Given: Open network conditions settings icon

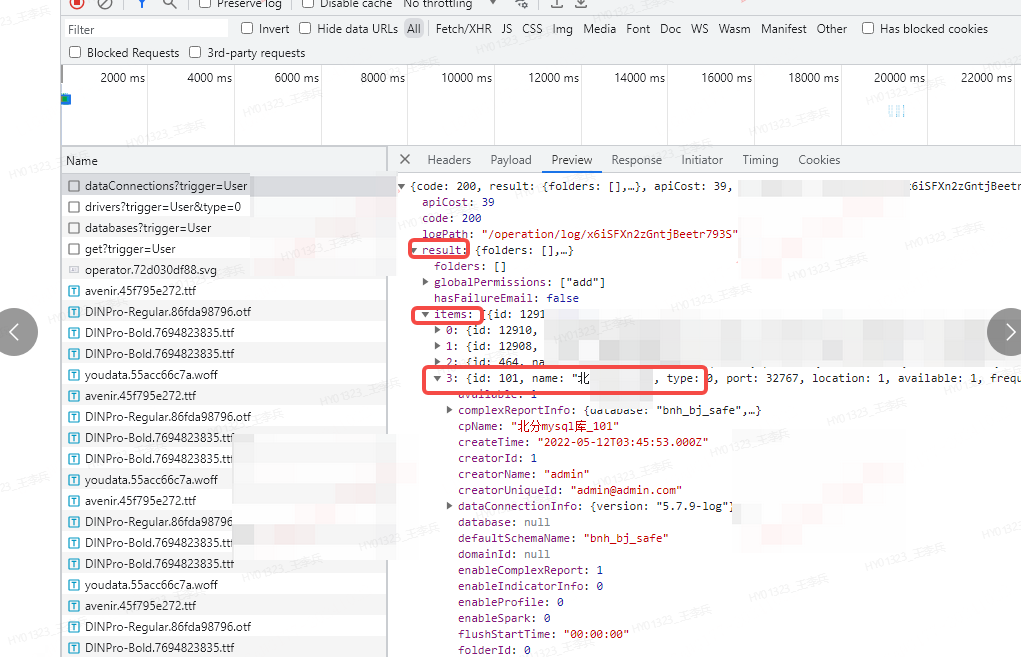Looking at the screenshot, I should coord(521,3).
